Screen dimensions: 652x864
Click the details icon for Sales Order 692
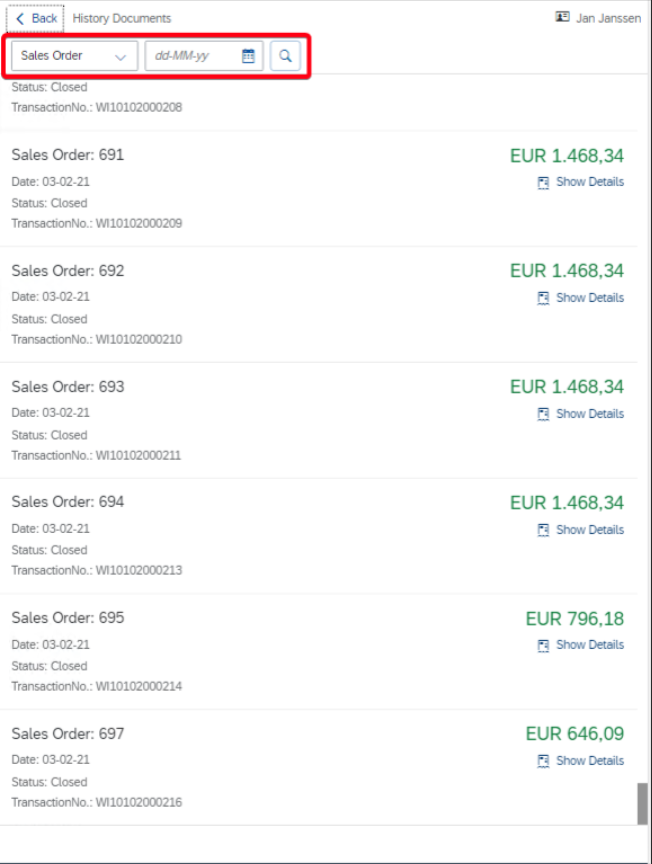543,298
